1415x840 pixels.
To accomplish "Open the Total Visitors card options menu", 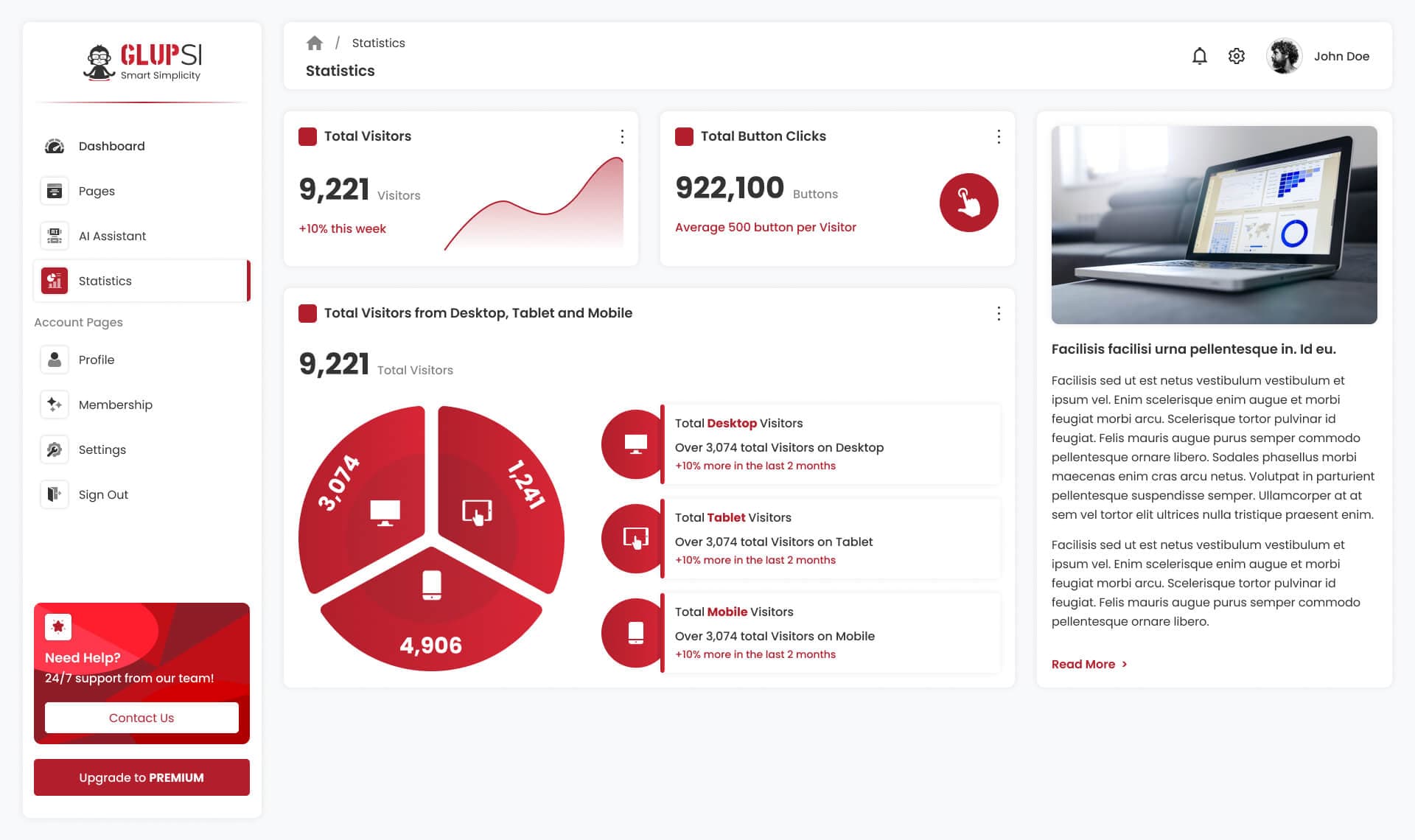I will point(621,136).
